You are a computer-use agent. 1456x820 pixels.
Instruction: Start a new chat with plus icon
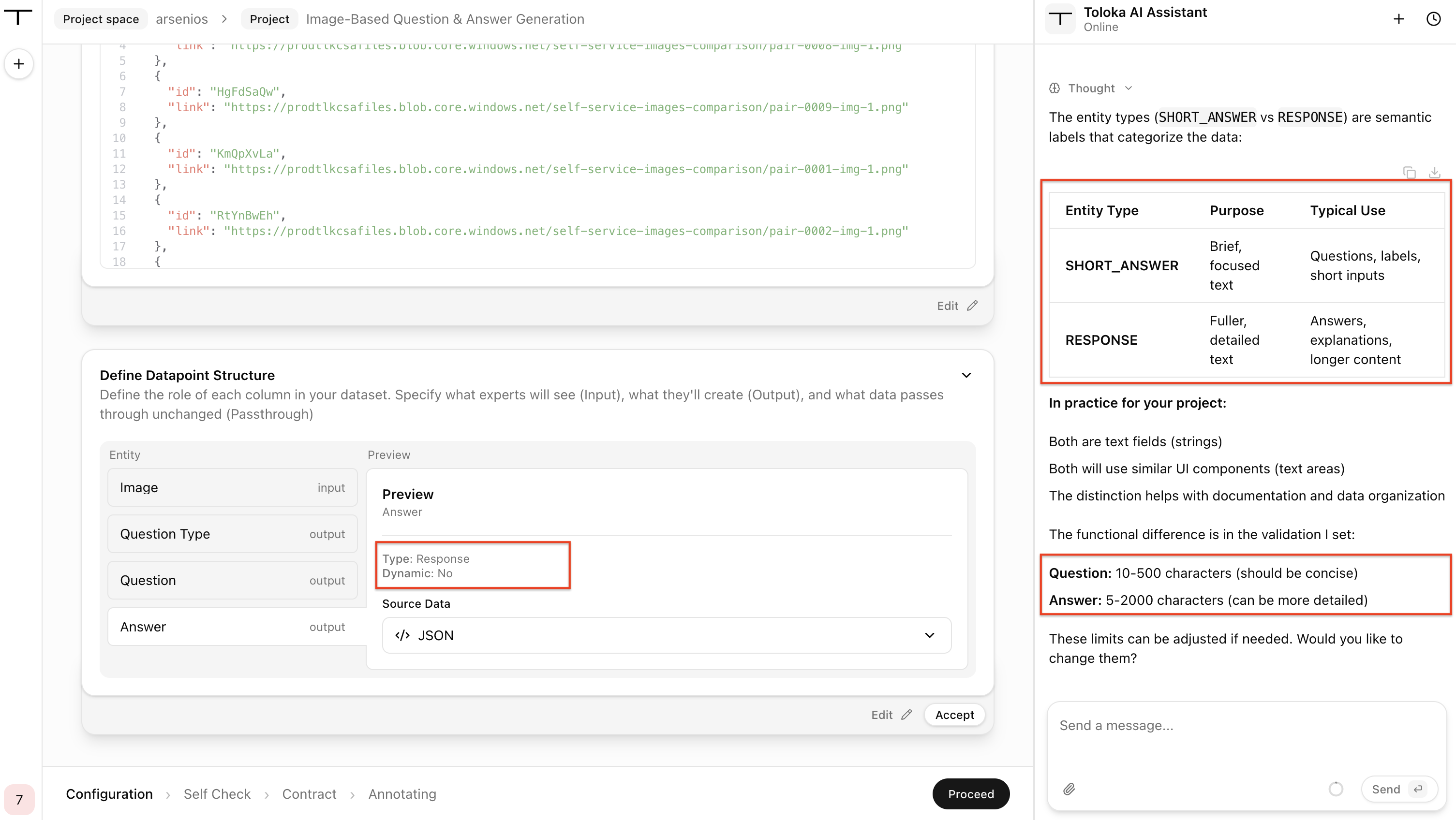pyautogui.click(x=1398, y=19)
